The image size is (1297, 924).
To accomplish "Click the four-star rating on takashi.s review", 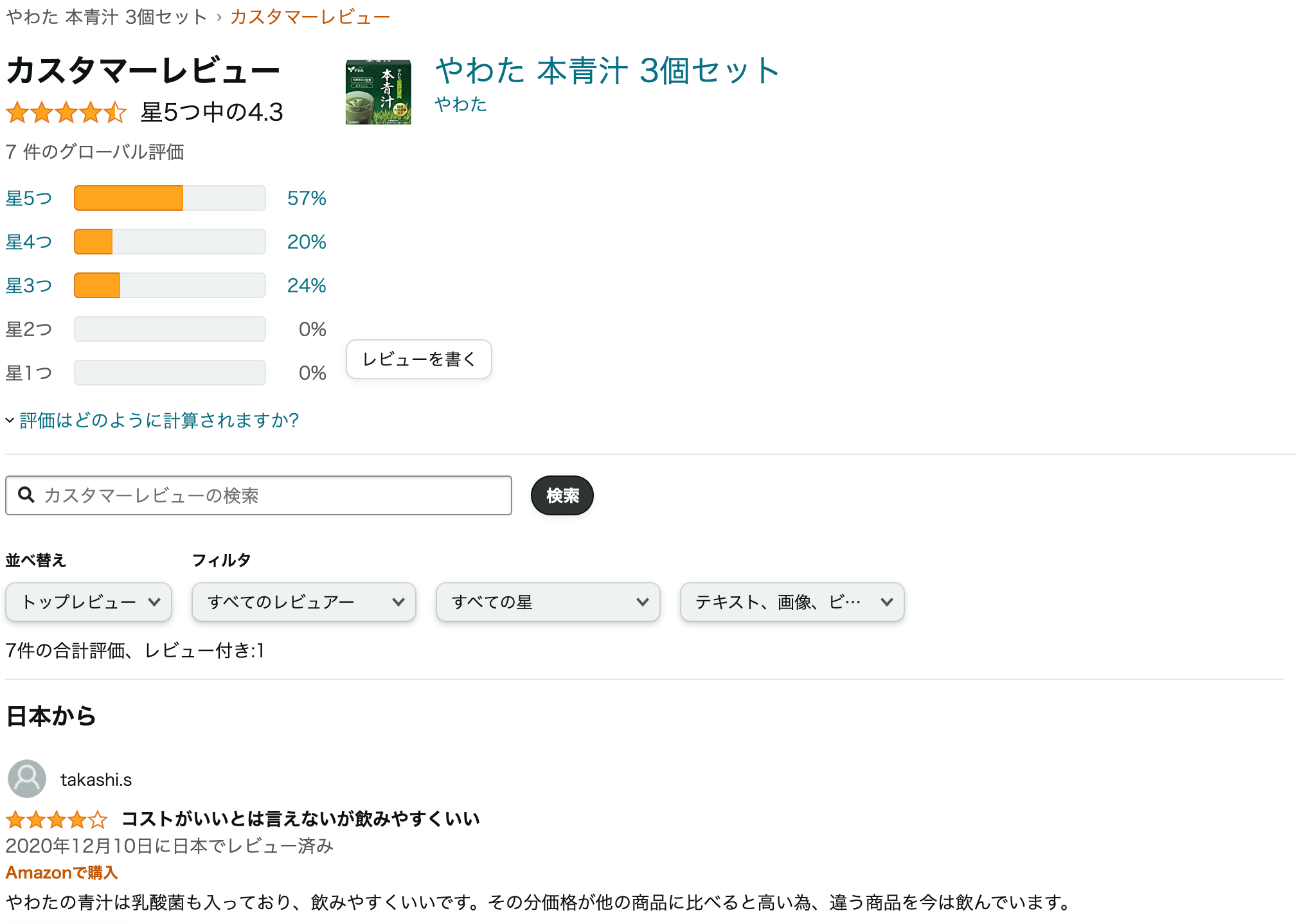I will coord(57,819).
